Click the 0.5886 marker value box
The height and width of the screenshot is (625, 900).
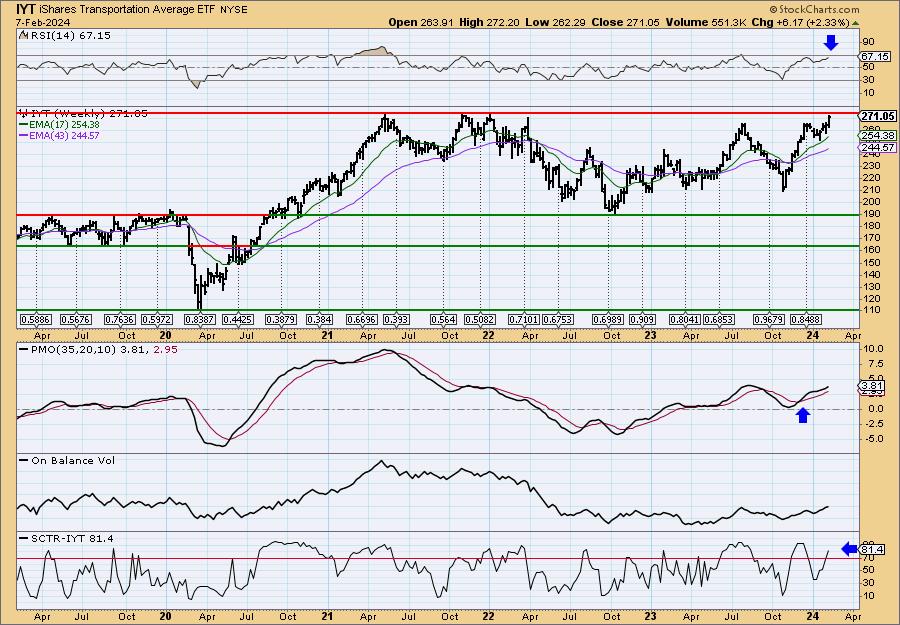pyautogui.click(x=34, y=319)
